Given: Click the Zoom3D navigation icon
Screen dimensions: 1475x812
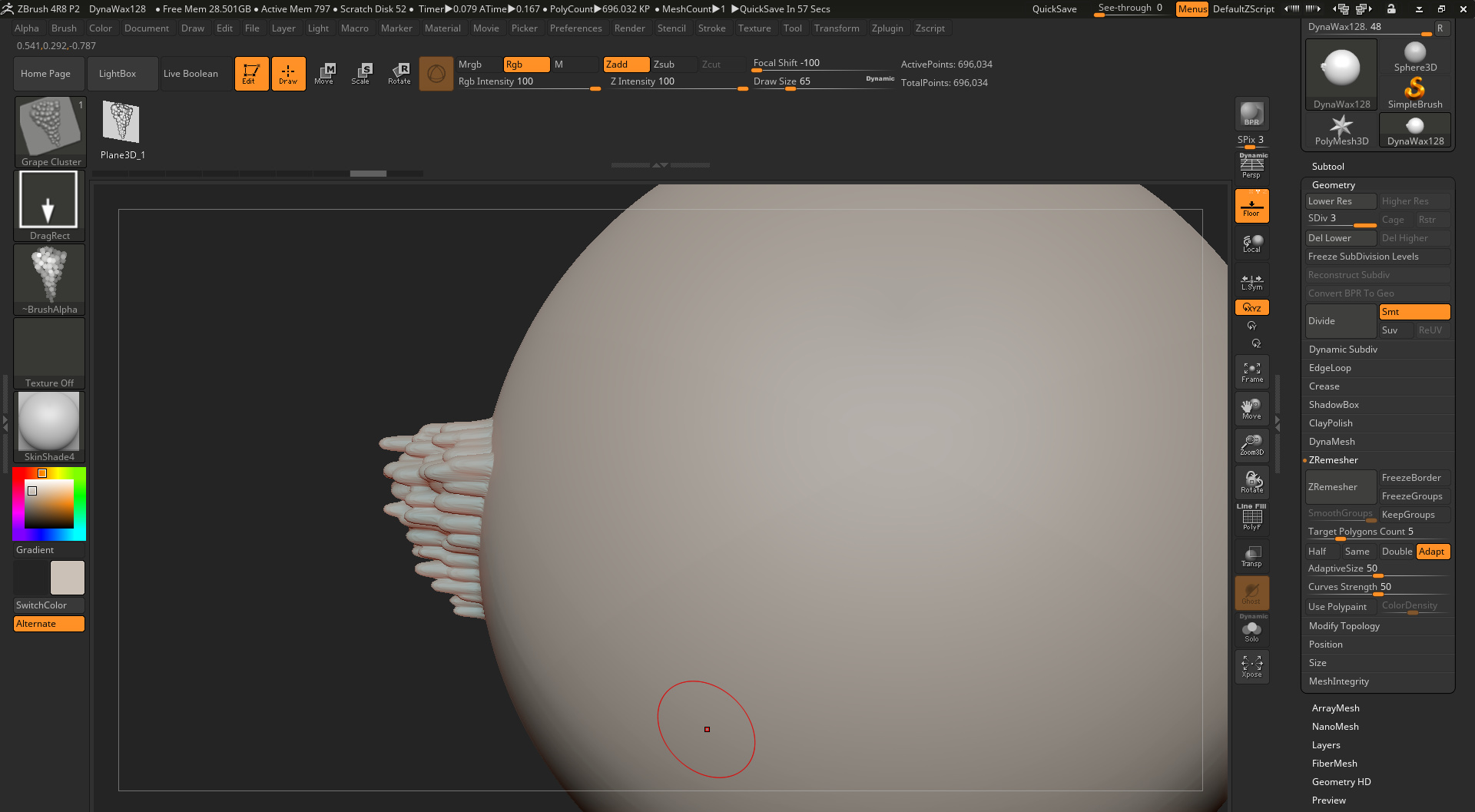Looking at the screenshot, I should 1251,446.
